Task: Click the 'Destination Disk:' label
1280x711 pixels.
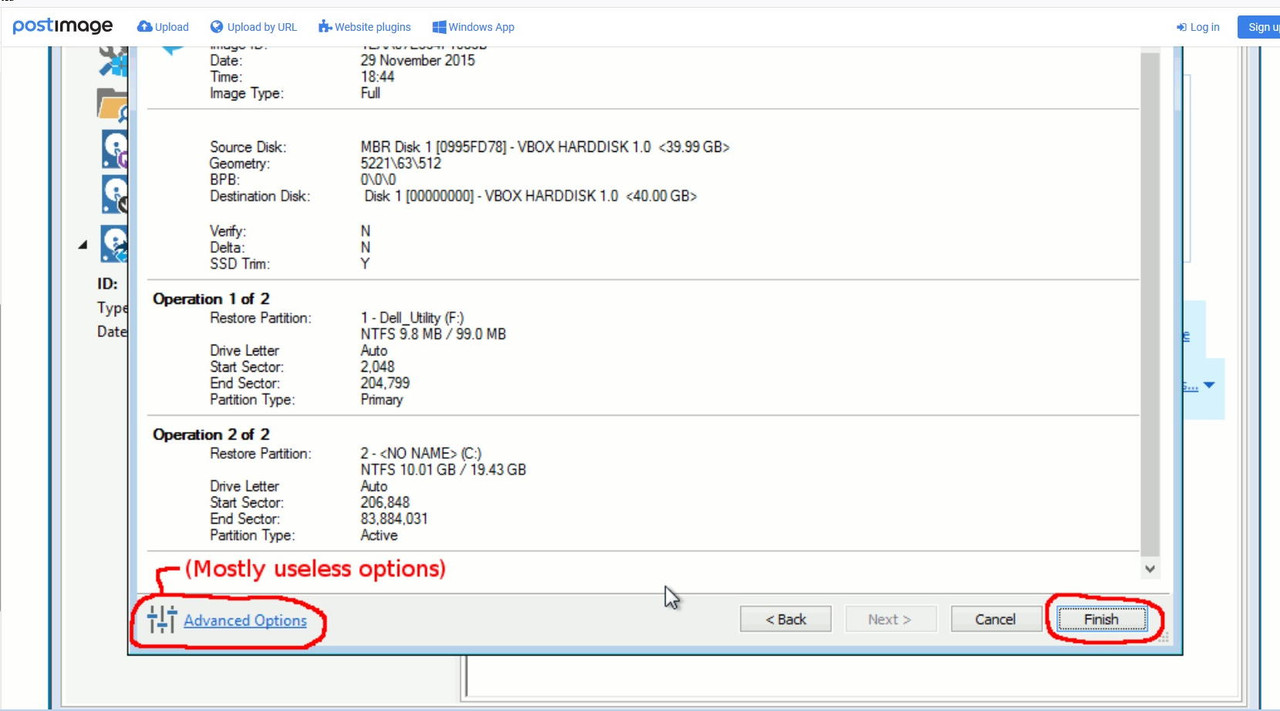Action: [x=260, y=196]
